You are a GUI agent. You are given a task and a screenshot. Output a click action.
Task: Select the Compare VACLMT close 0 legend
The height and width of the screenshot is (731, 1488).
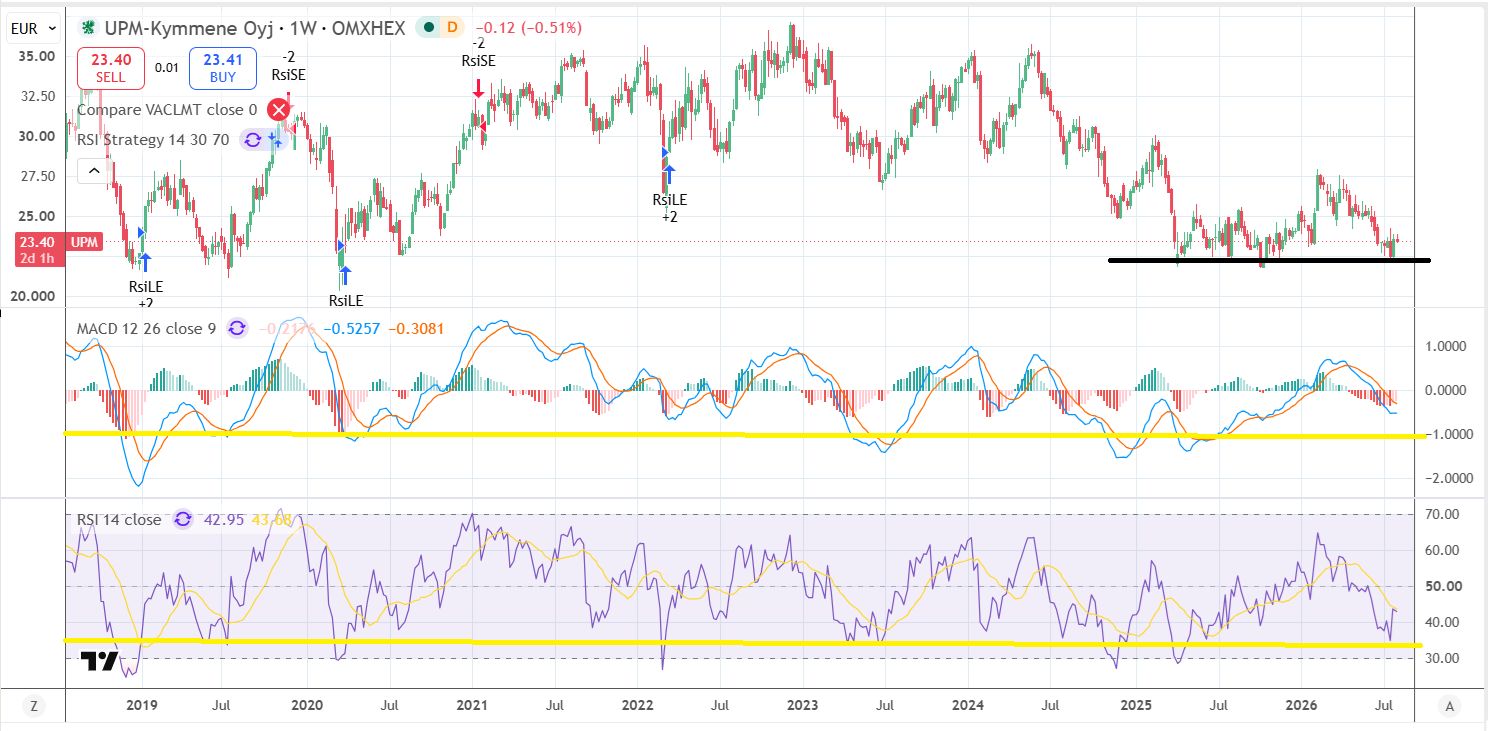167,110
